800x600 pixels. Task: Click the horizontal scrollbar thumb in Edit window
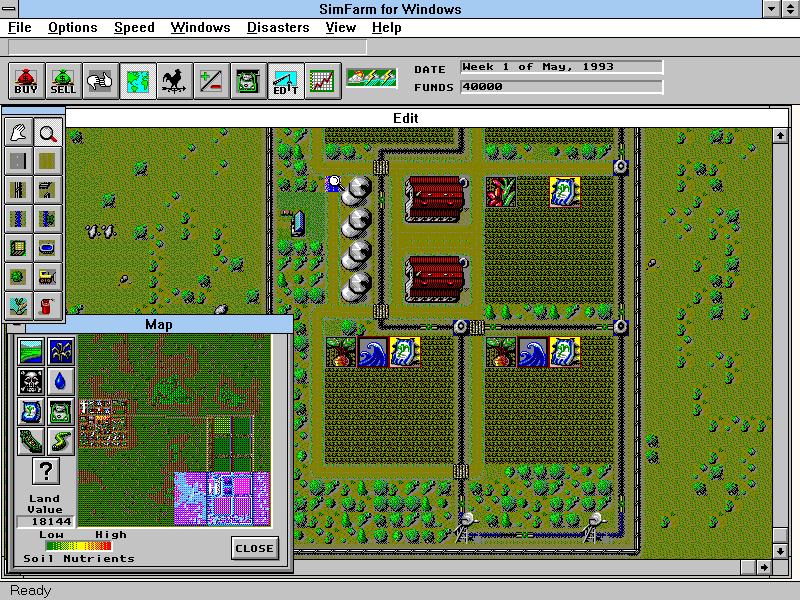[x=748, y=567]
